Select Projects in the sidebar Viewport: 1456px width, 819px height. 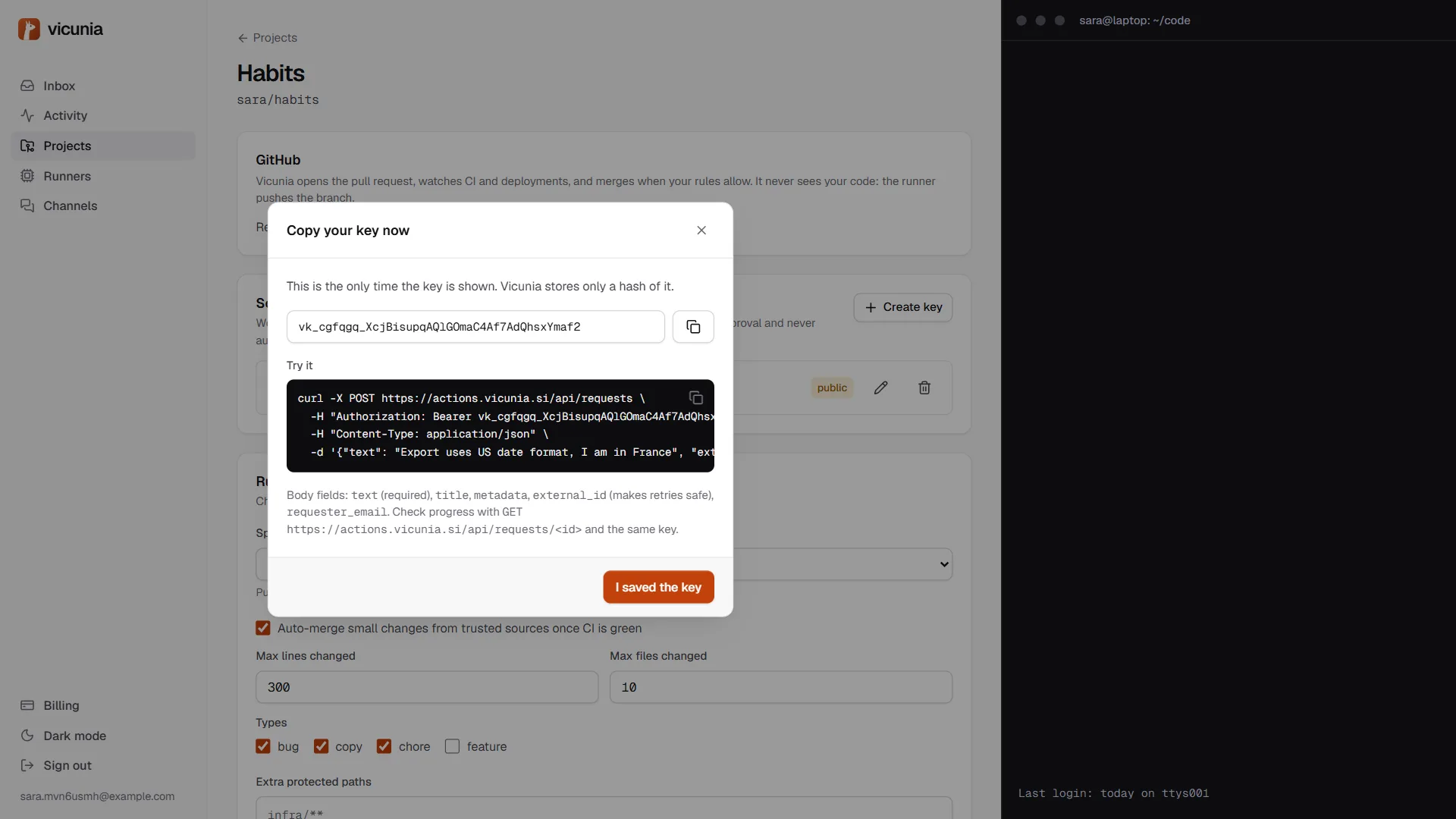[x=103, y=146]
